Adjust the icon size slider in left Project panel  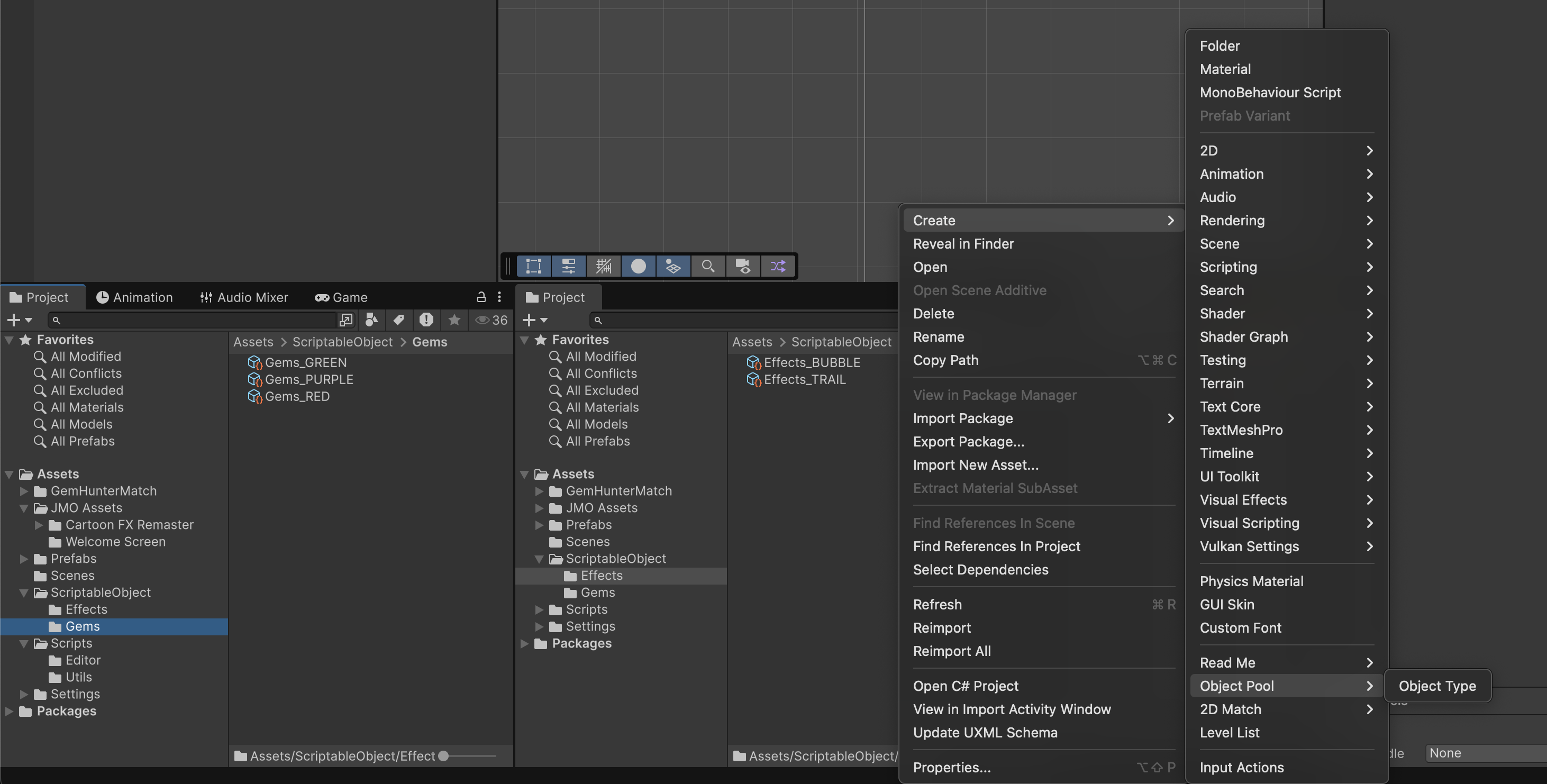point(444,756)
